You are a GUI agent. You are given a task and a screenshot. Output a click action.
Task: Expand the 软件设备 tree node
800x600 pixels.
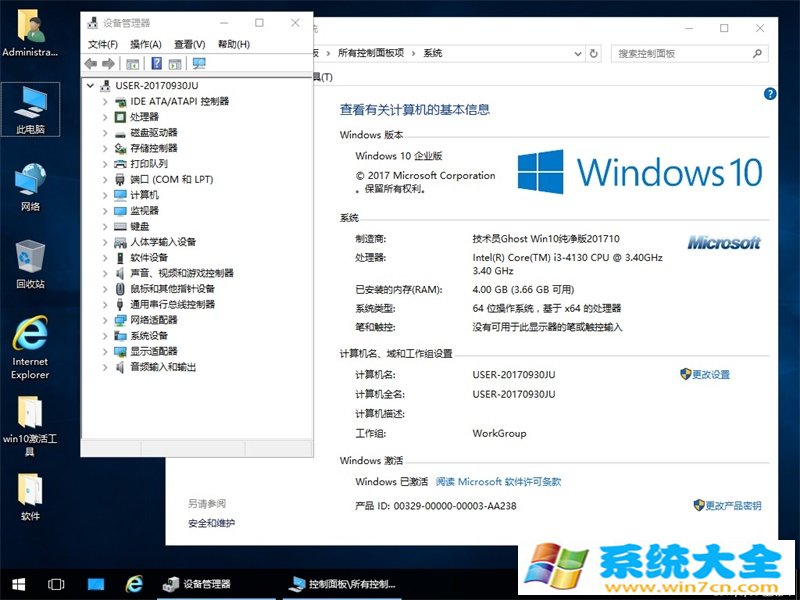pyautogui.click(x=105, y=258)
